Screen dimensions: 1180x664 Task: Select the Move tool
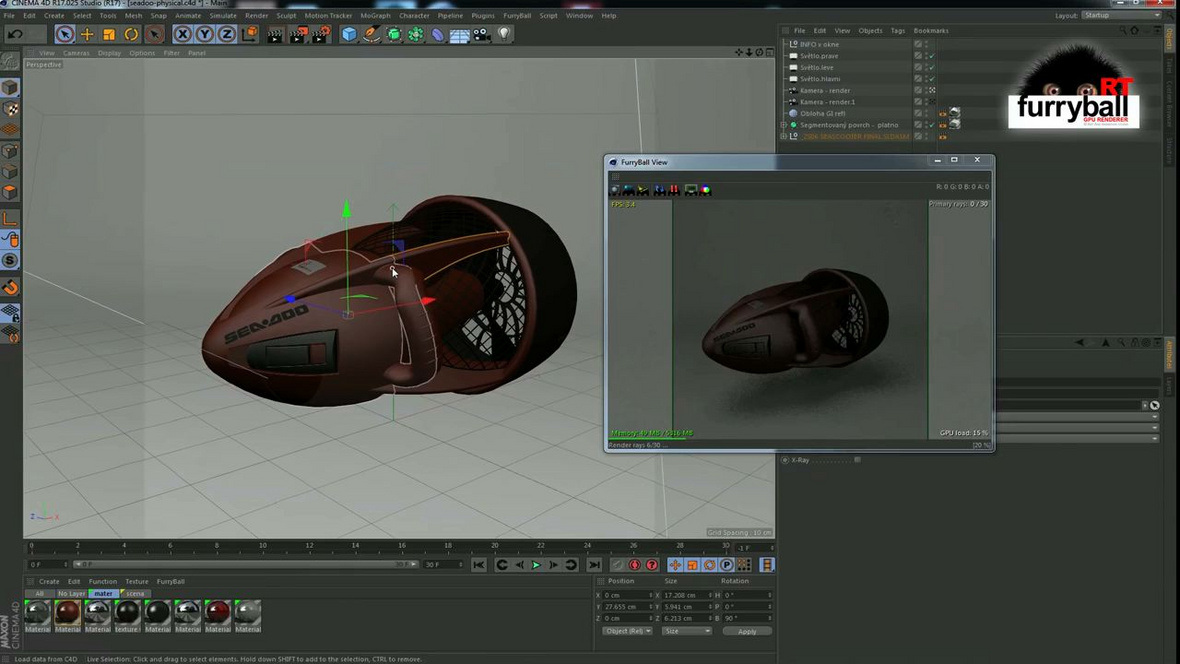pos(86,33)
